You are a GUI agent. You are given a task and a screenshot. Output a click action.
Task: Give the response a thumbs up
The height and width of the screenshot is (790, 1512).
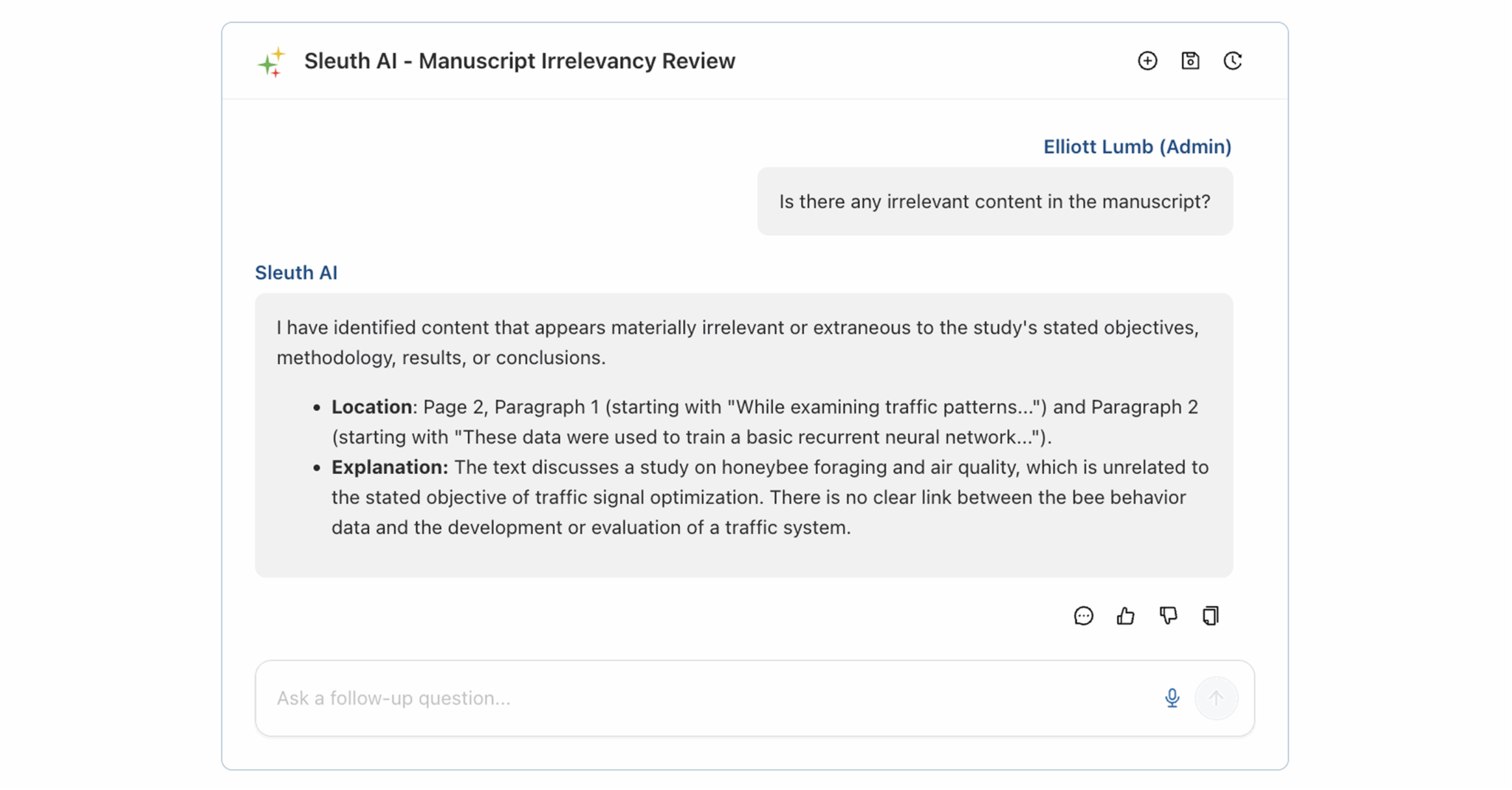[x=1125, y=616]
